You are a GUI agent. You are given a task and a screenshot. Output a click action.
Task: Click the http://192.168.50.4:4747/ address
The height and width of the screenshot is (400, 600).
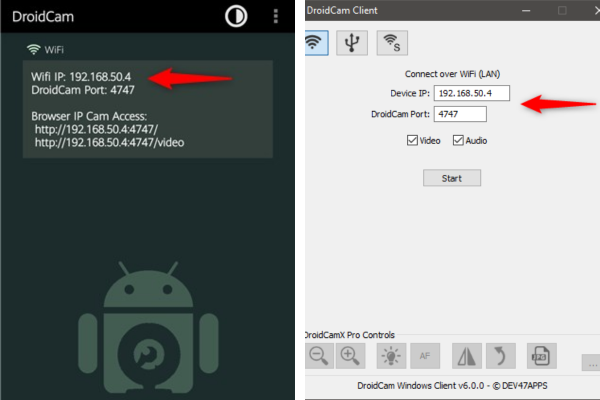[x=96, y=129]
